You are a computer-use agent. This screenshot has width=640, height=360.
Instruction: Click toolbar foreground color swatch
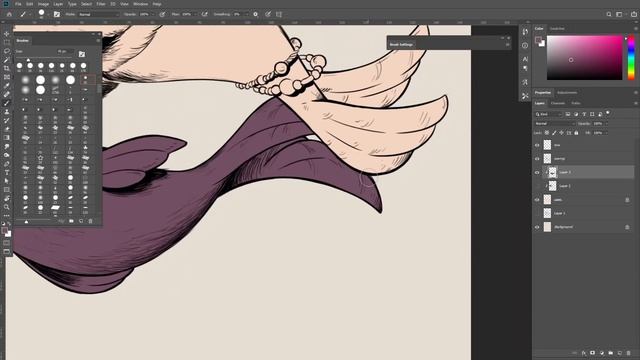(4, 231)
